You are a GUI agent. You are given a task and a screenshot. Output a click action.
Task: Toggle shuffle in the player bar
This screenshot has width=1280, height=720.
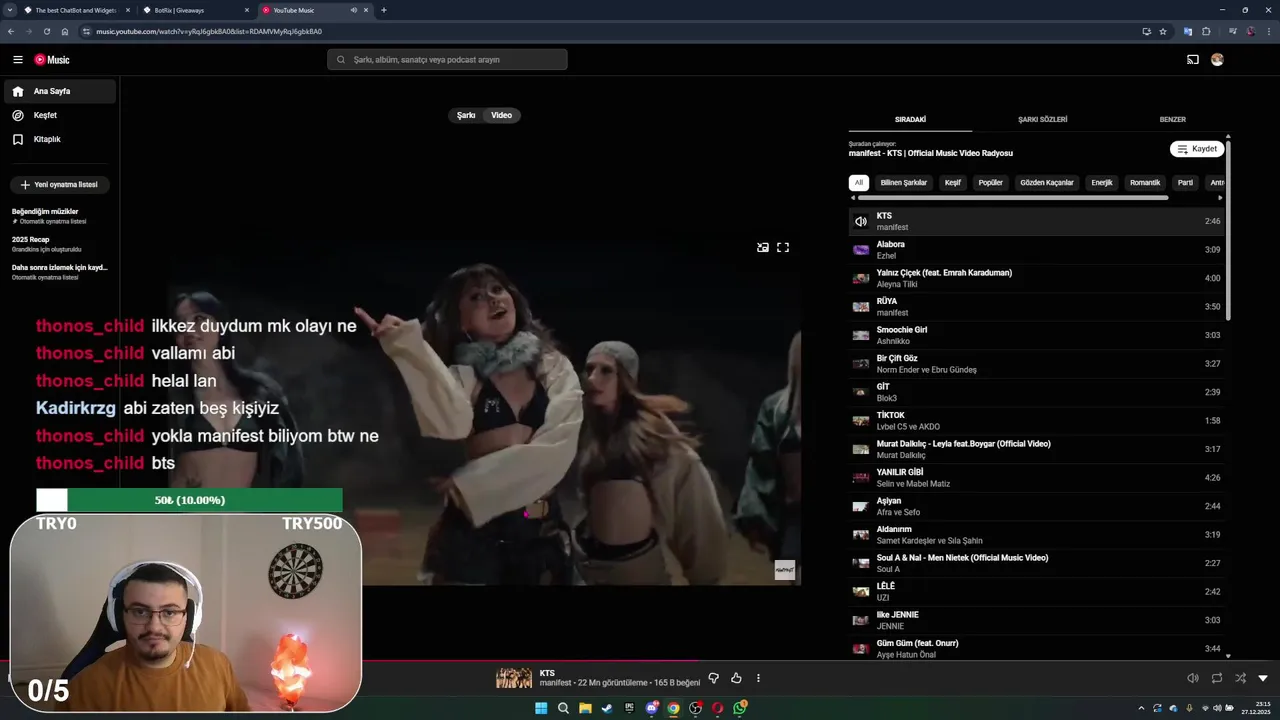[1240, 678]
